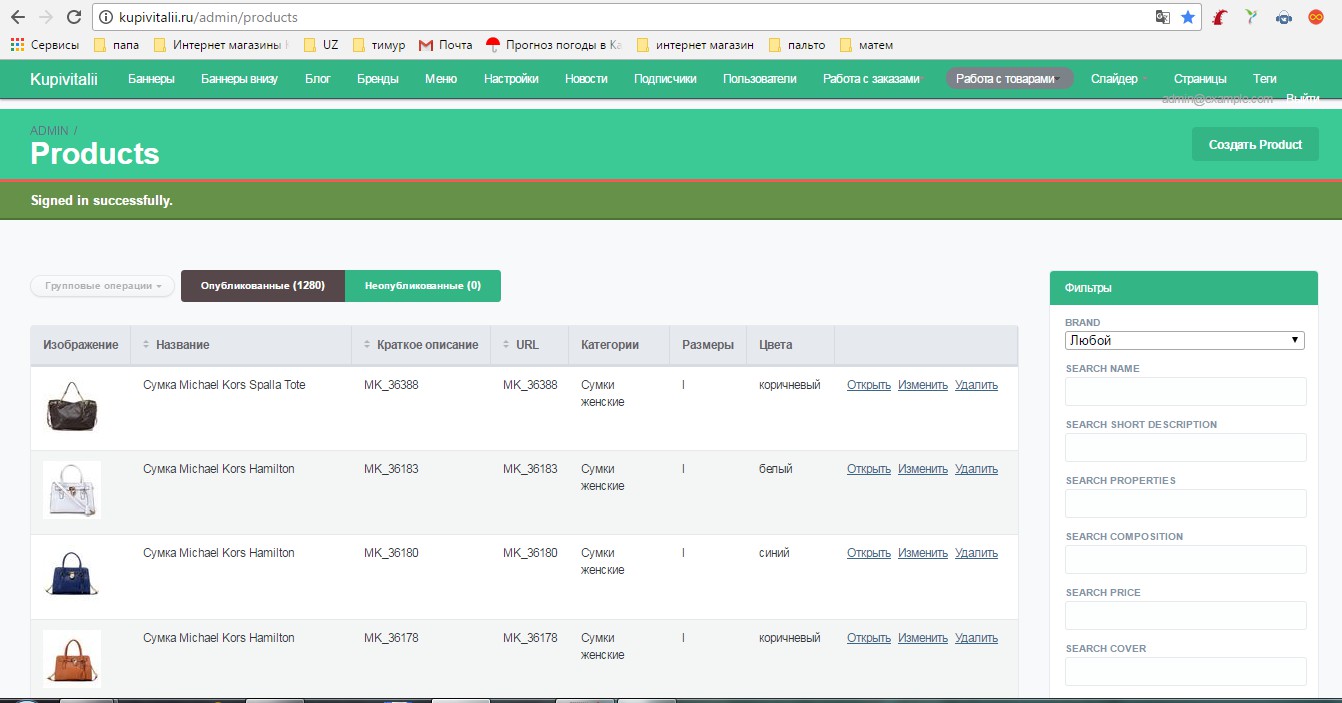The image size is (1342, 703).
Task: Edit the Spalla Tote product via Изменить
Action: pyautogui.click(x=923, y=385)
